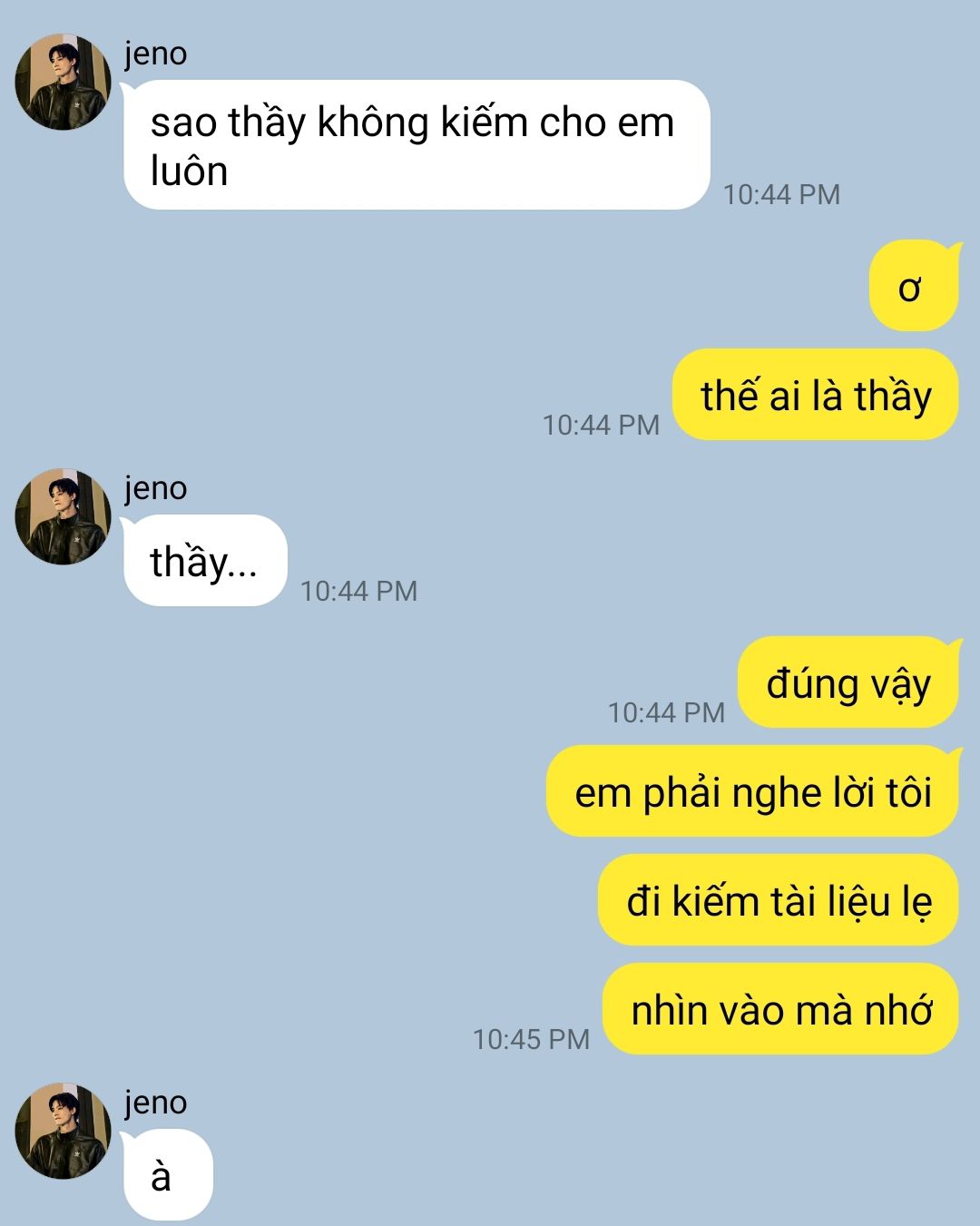This screenshot has height=1226, width=980.
Task: Select the yellow 'ơ' message bubble
Action: pos(914,286)
